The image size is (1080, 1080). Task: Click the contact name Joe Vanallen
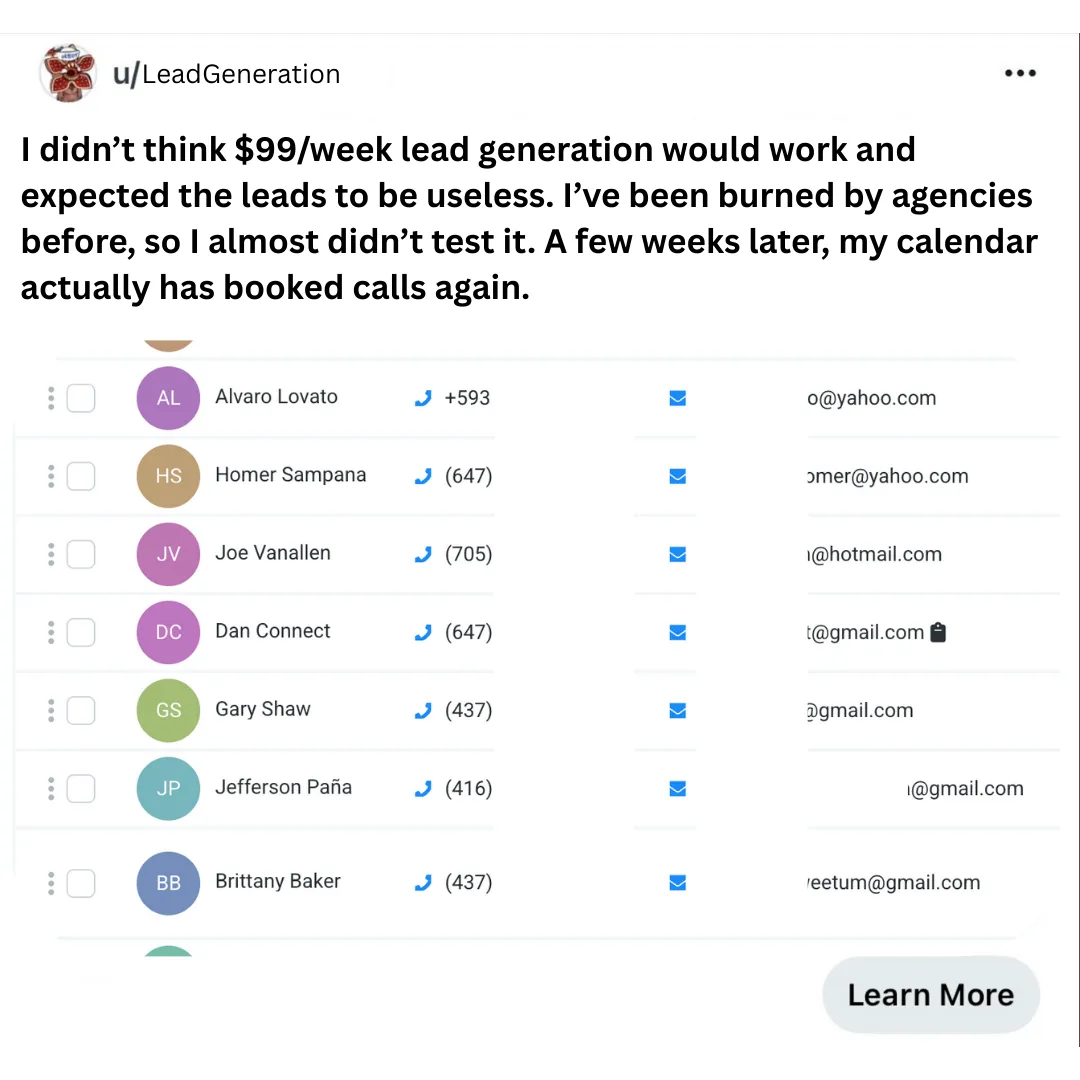(x=272, y=553)
